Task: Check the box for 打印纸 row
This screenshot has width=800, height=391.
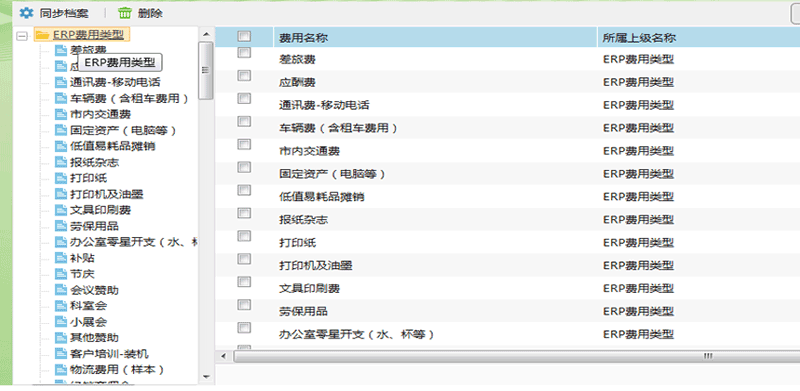Action: 244,236
